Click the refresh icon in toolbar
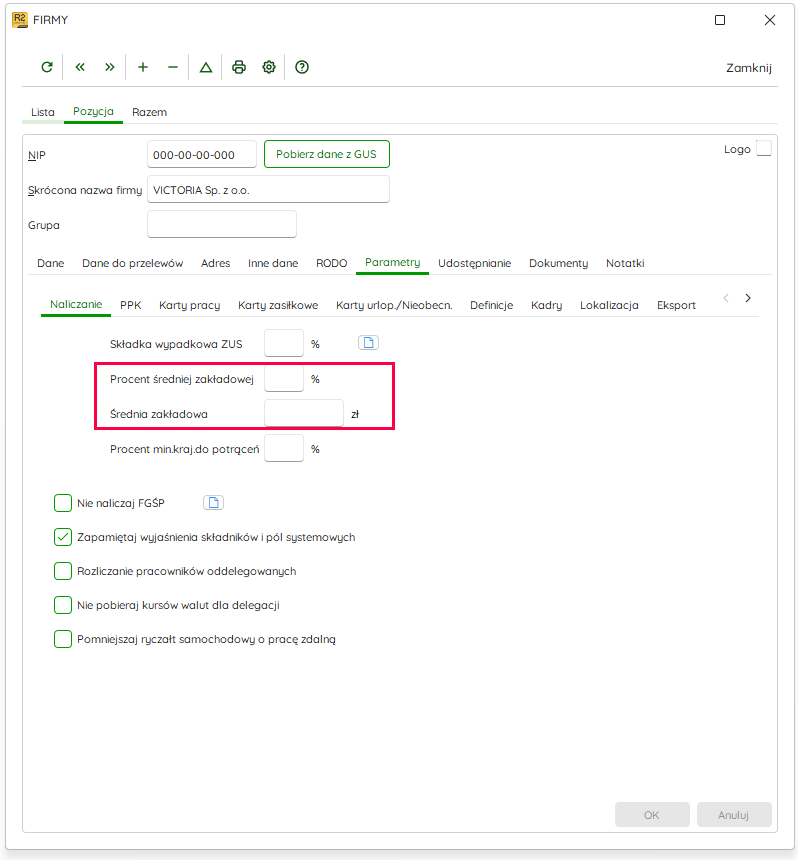The image size is (798, 860). (x=47, y=67)
